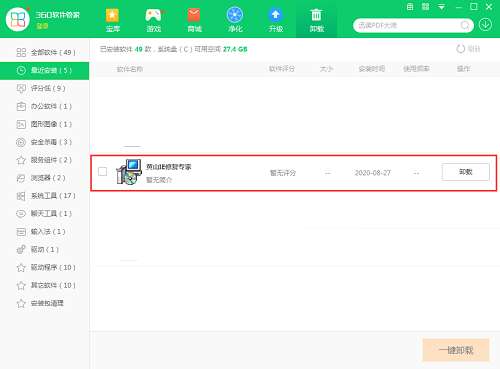Select the 卸载 trash can tab
This screenshot has height=369, width=500.
316,20
